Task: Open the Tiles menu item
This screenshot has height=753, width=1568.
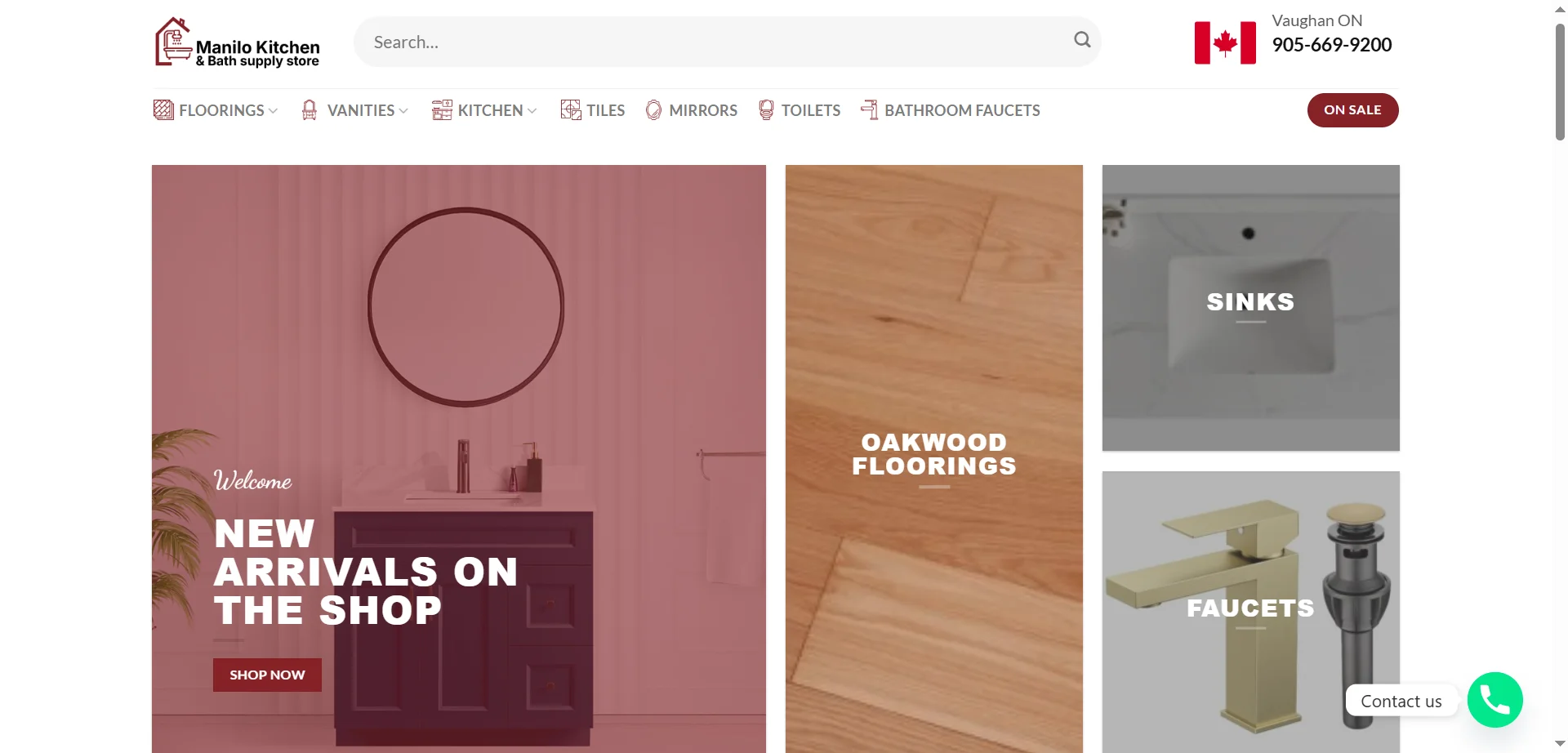Action: point(605,110)
